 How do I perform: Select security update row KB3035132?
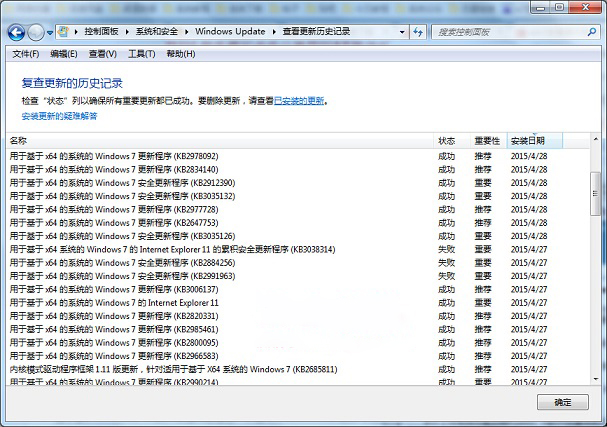[298, 196]
